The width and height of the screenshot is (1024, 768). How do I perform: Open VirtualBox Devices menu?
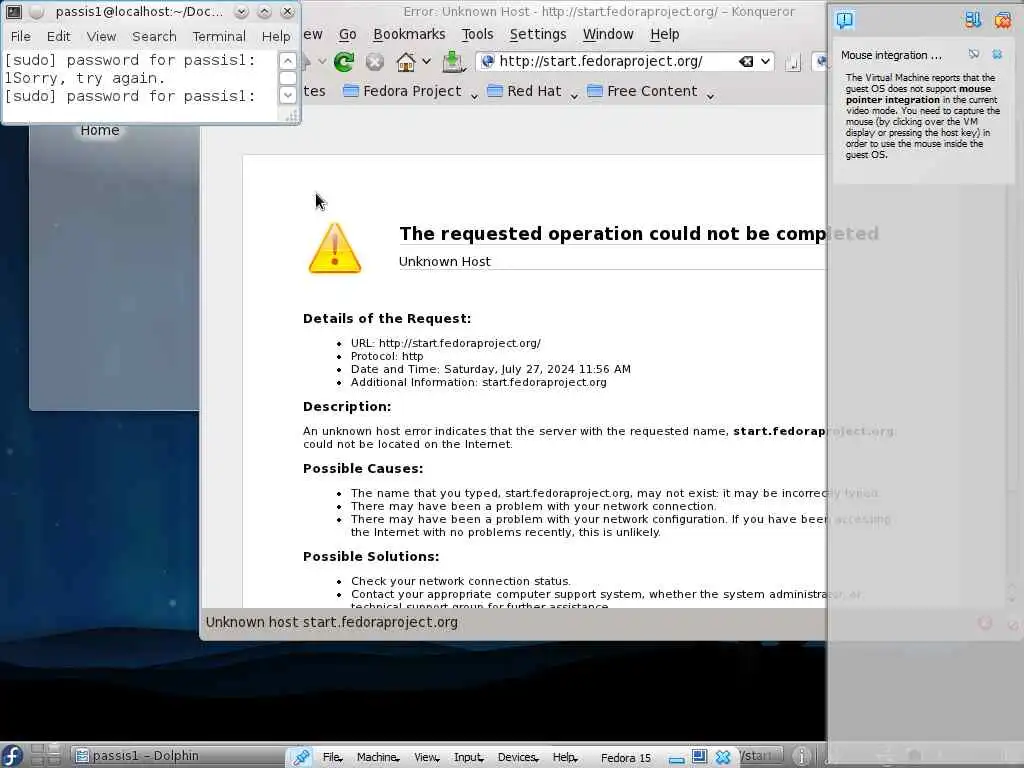tap(517, 757)
